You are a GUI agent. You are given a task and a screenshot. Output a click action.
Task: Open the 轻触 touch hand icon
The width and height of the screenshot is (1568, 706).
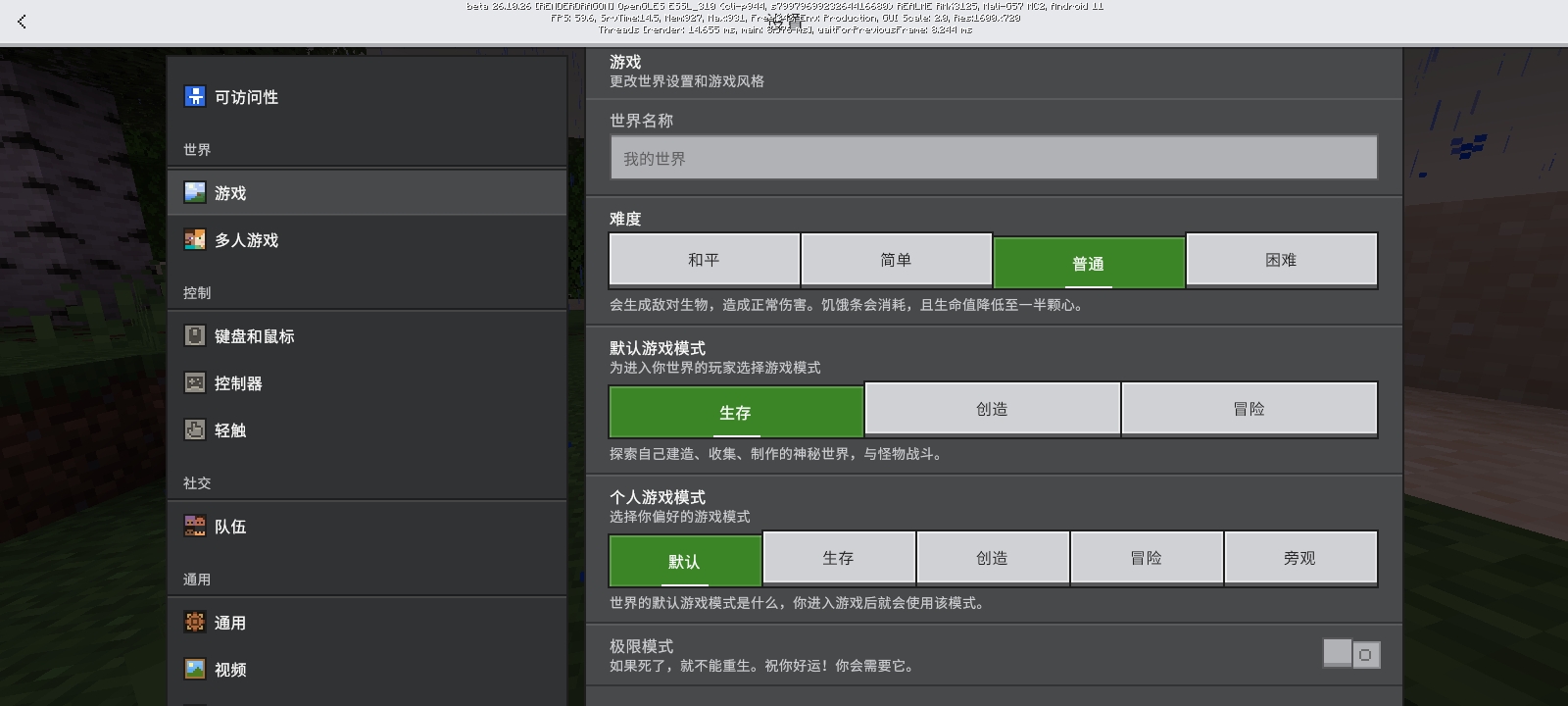pos(195,429)
